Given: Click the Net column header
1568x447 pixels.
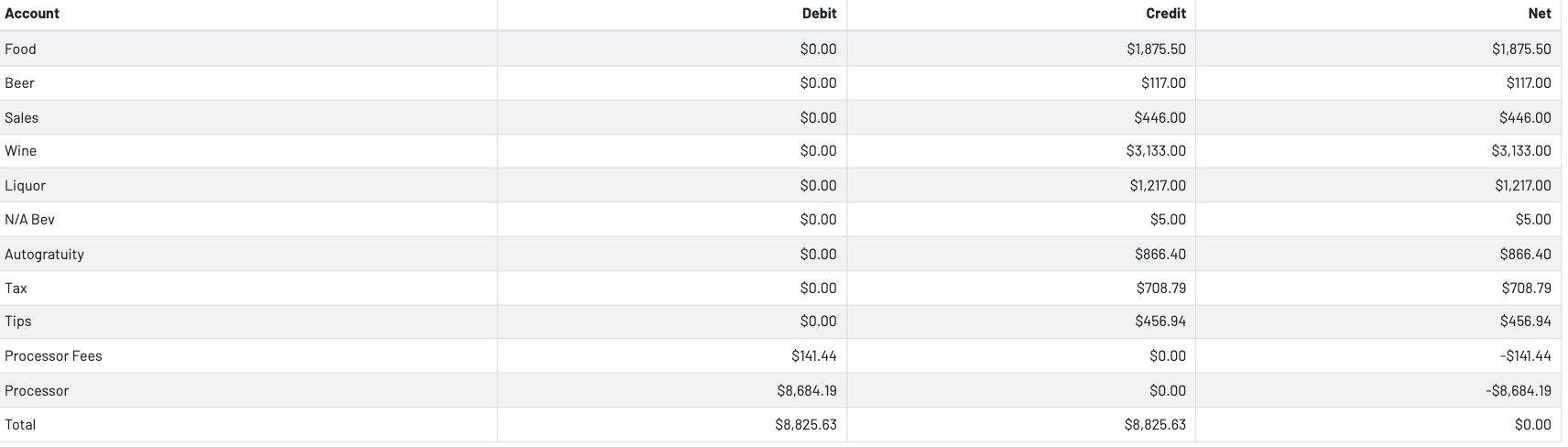Looking at the screenshot, I should click(x=1540, y=14).
